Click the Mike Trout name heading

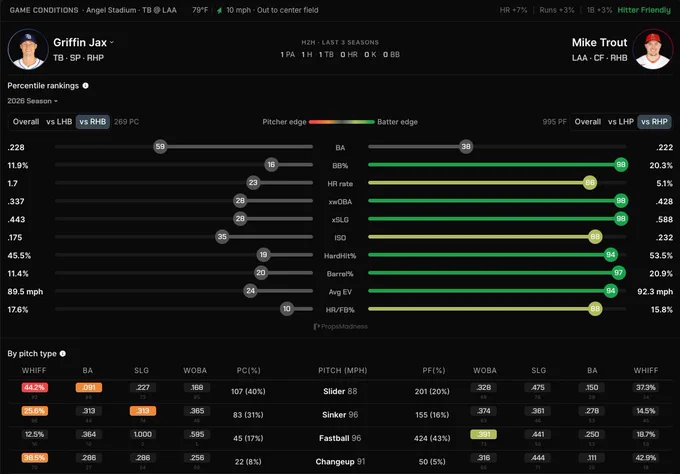[599, 42]
